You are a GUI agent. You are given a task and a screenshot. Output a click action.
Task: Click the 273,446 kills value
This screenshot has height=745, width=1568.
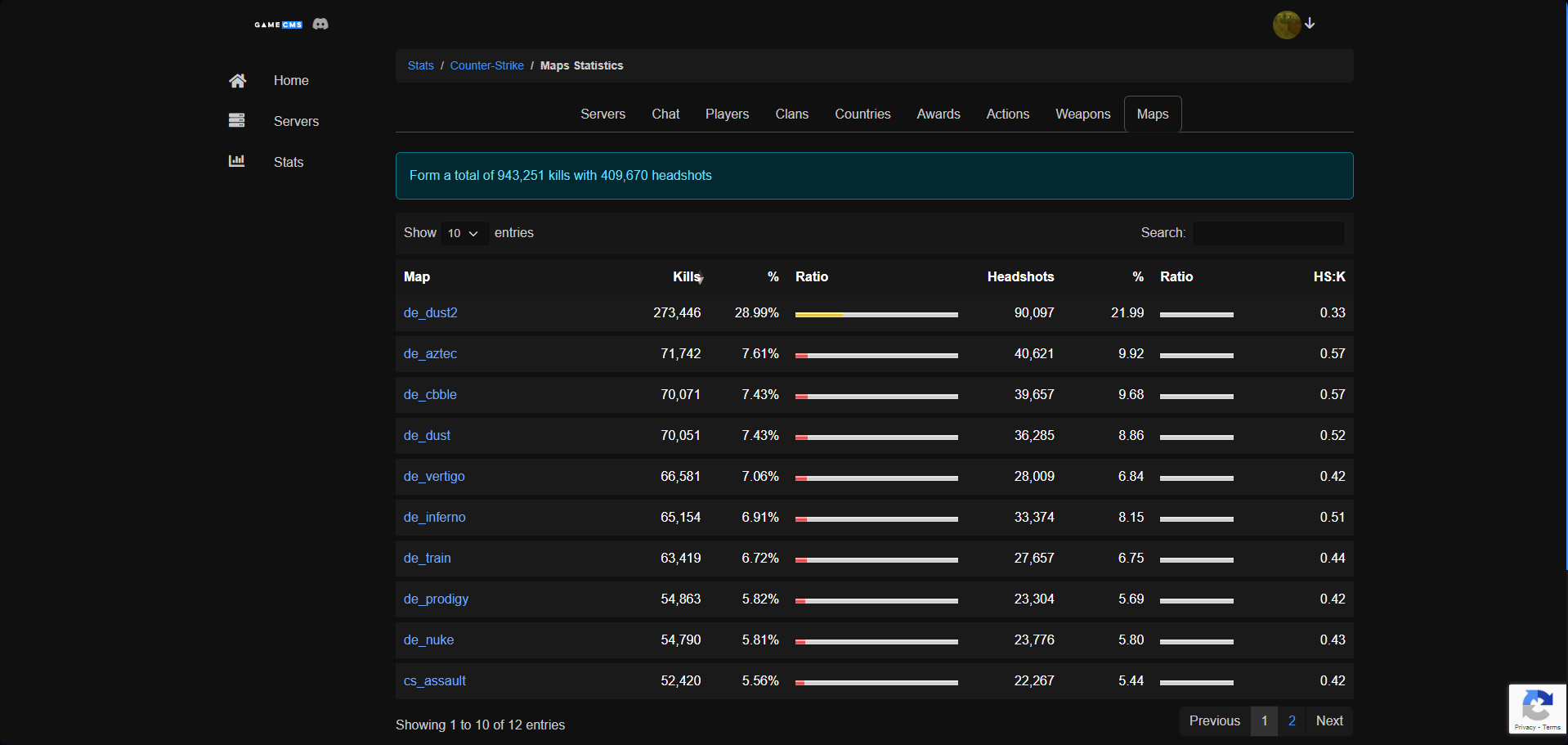677,312
